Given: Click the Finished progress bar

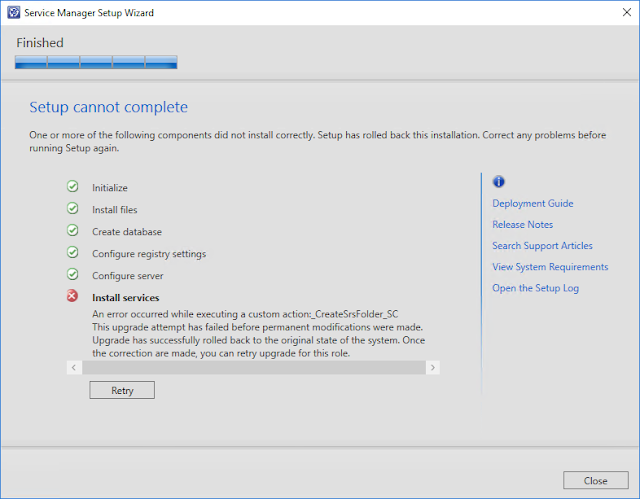Looking at the screenshot, I should click(x=96, y=62).
